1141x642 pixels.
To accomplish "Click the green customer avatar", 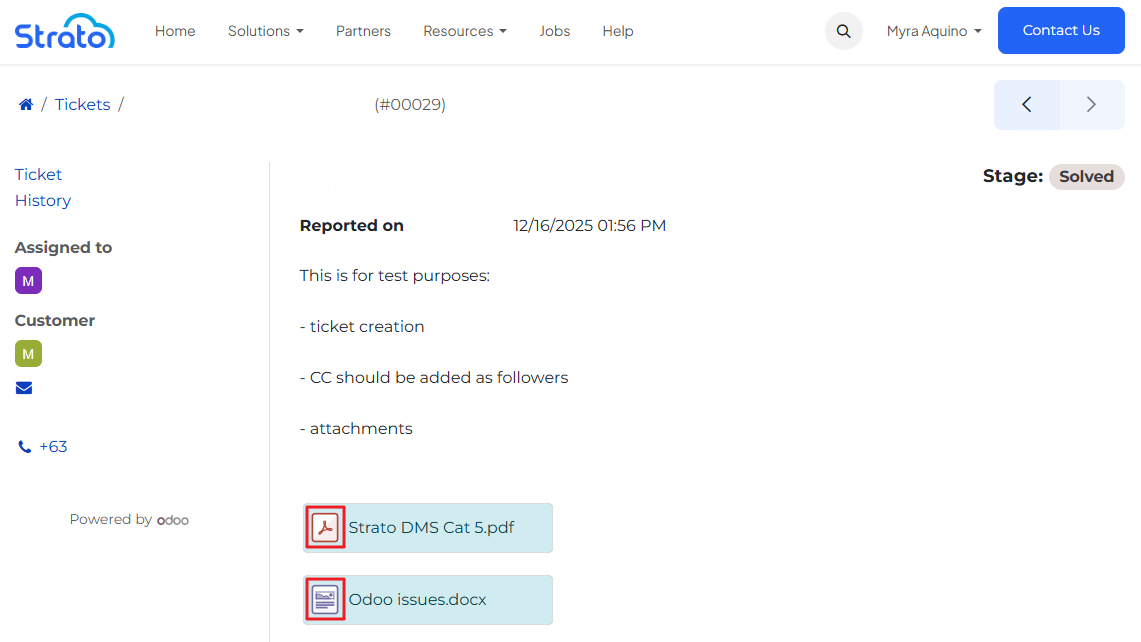I will click(28, 354).
